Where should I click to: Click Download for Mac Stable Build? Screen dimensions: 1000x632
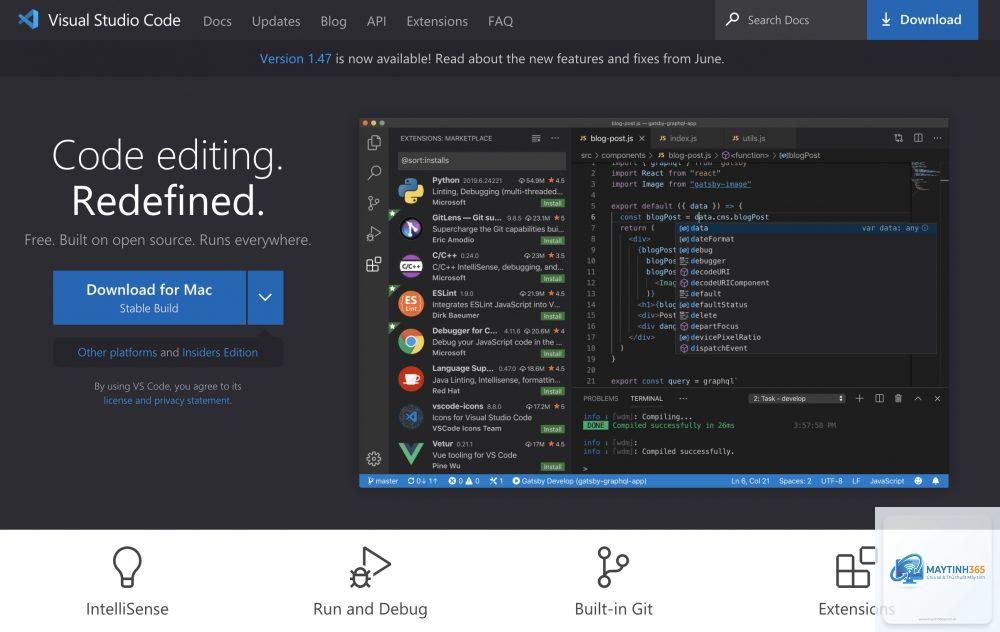tap(149, 298)
